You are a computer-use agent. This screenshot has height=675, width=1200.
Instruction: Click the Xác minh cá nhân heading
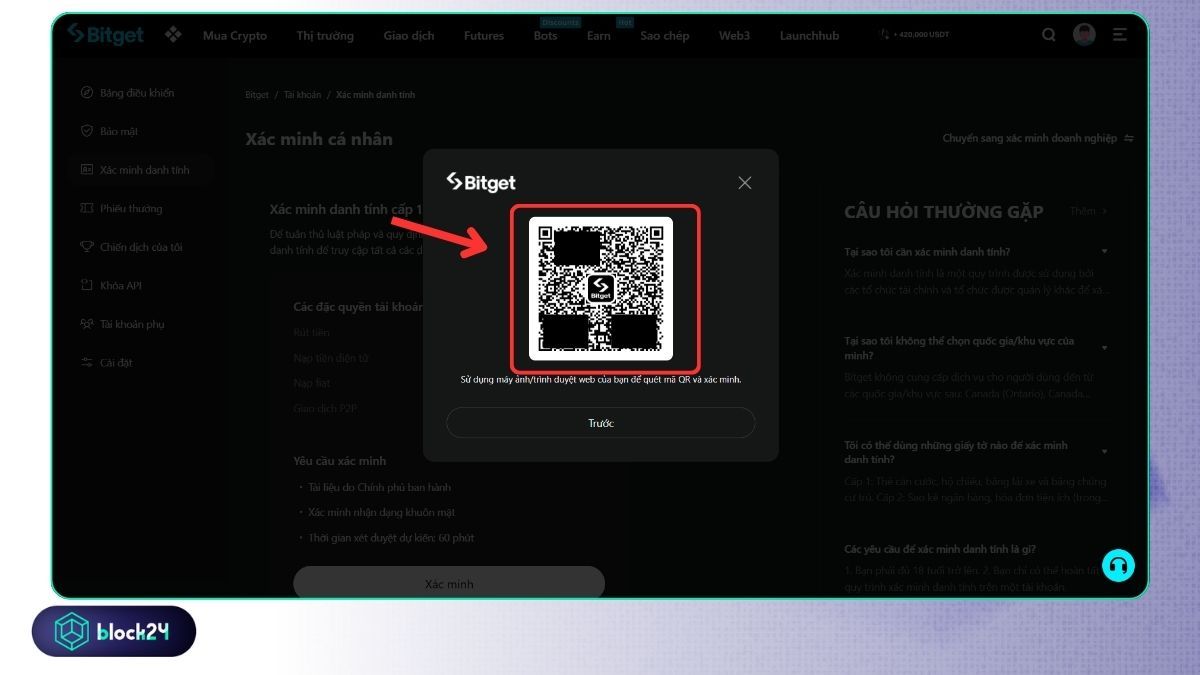coord(319,139)
